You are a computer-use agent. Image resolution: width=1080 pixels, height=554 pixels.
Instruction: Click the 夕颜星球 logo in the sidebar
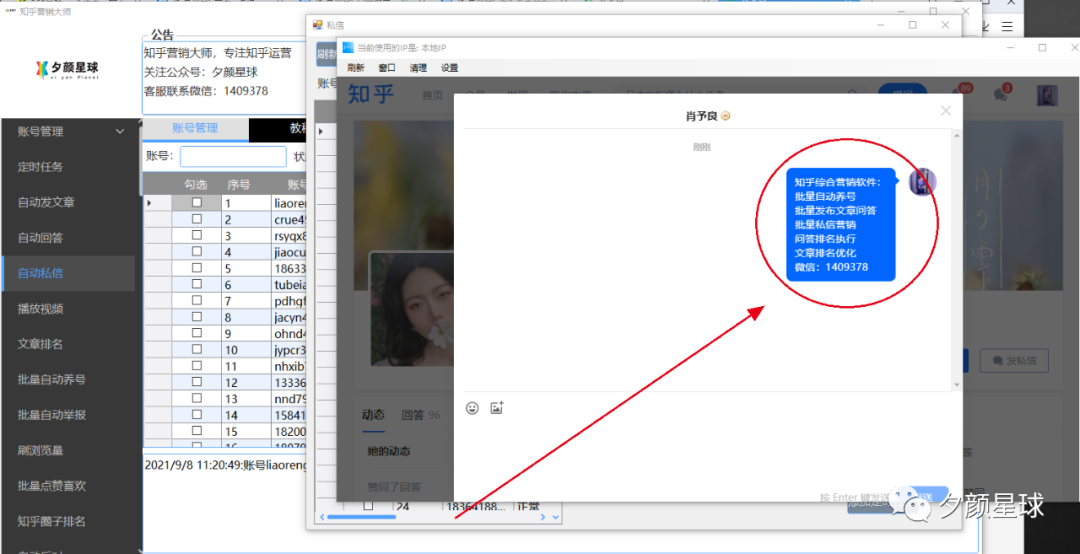(x=68, y=69)
